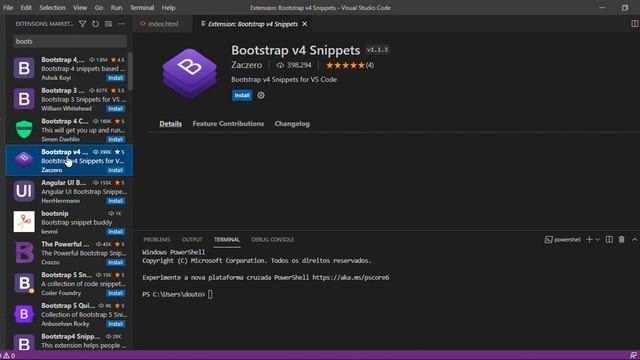
Task: Select the Feature Contributions tab
Action: click(x=228, y=124)
